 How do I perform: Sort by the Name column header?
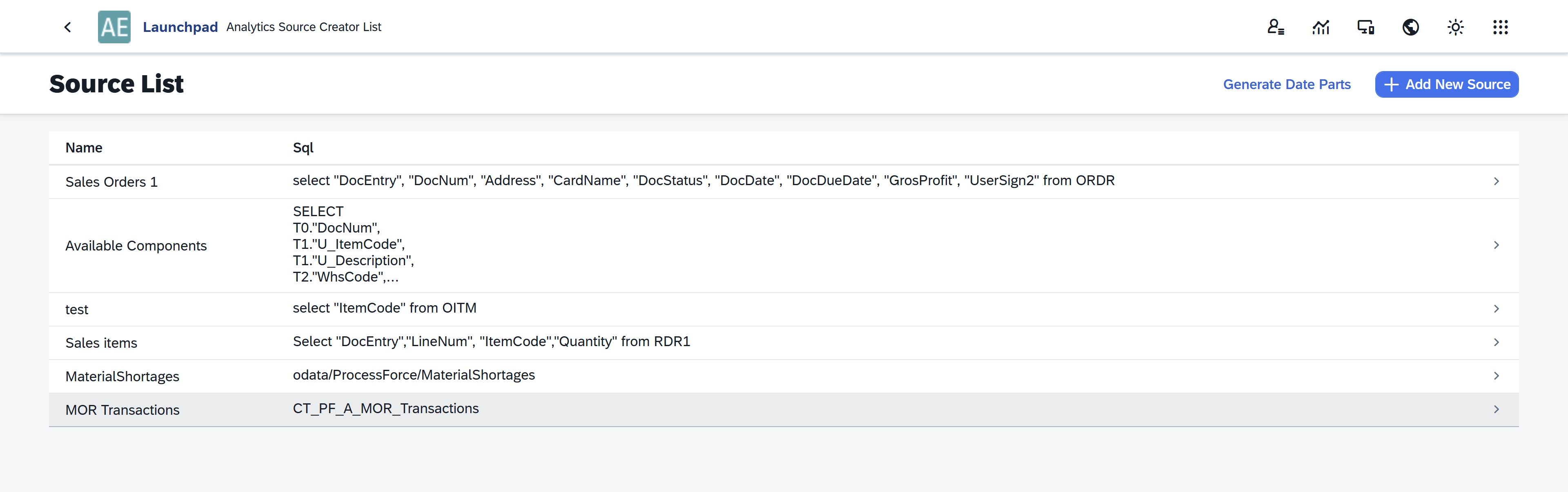click(x=83, y=148)
